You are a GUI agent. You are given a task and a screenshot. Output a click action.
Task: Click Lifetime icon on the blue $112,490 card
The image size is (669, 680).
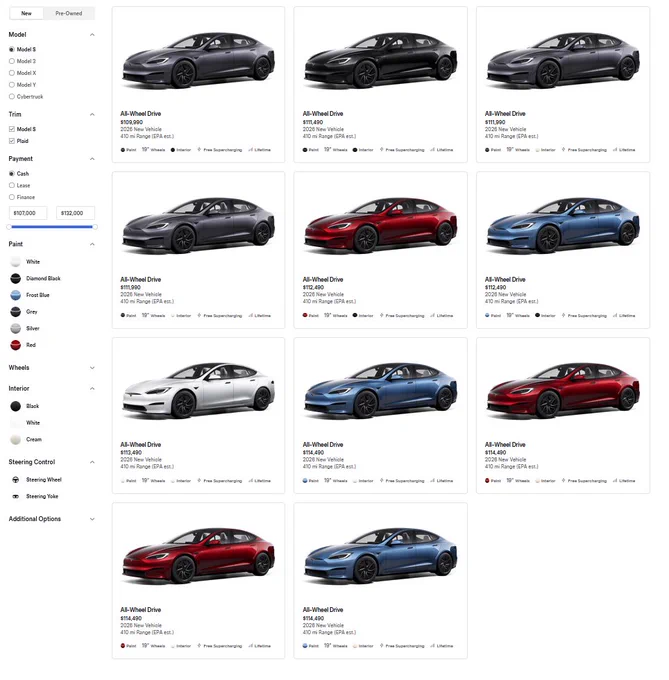coord(615,315)
